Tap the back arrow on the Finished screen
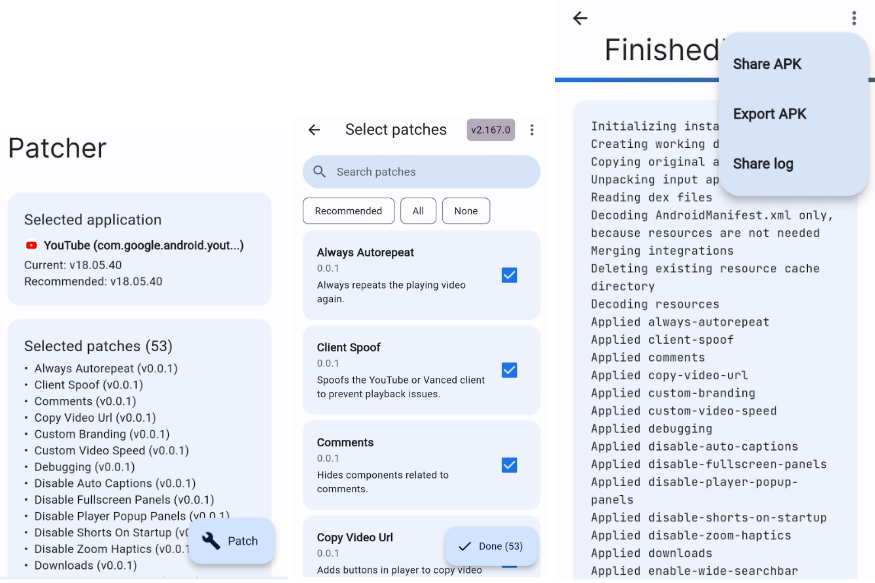 [x=582, y=18]
